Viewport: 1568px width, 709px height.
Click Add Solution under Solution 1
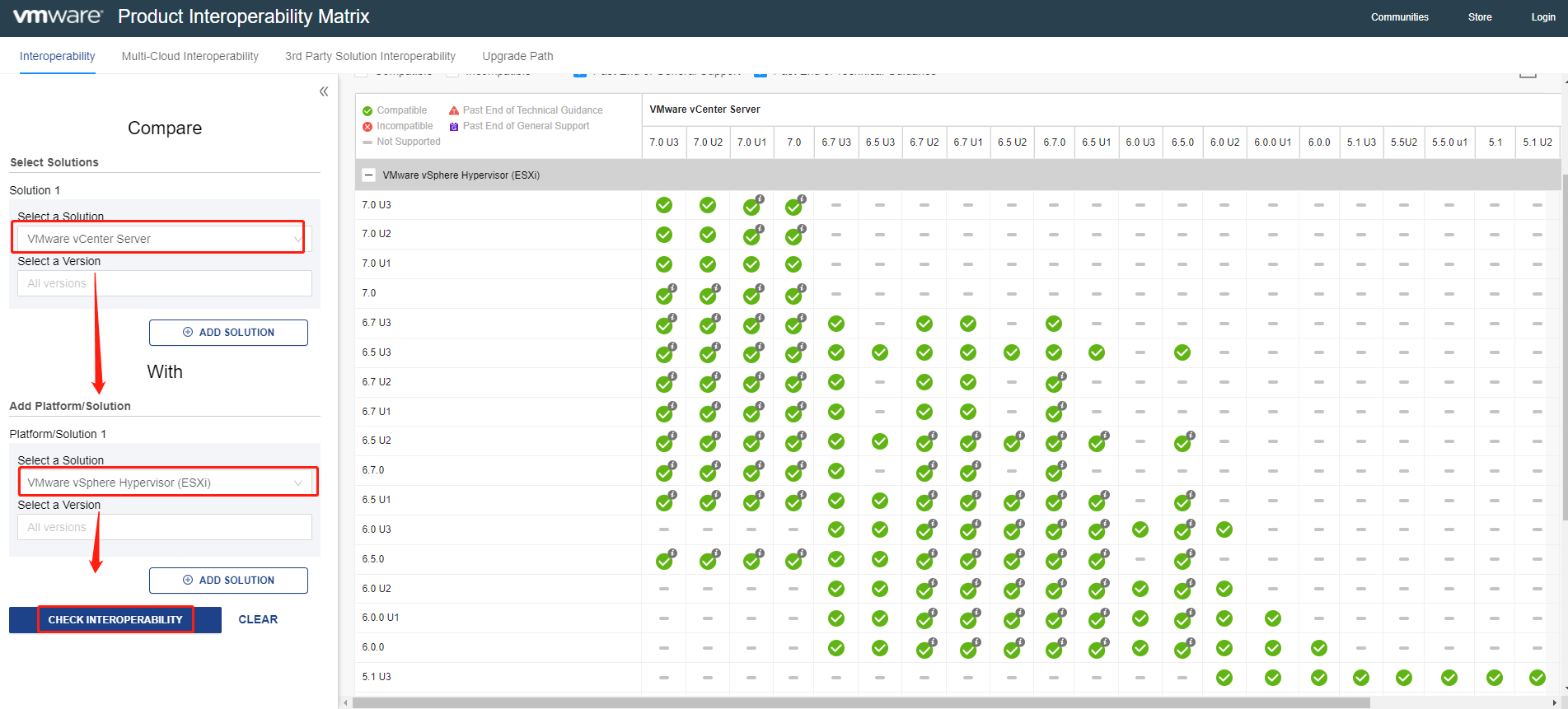pos(228,333)
